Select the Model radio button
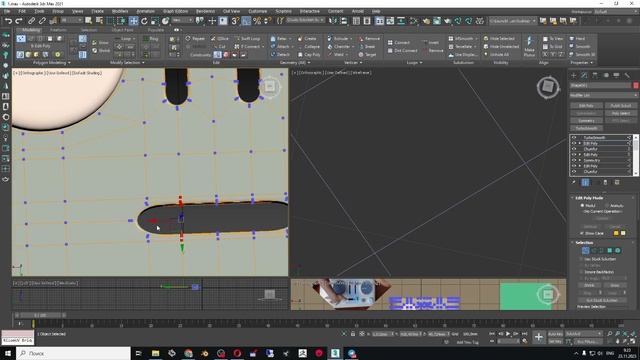640x360 pixels. [x=582, y=206]
